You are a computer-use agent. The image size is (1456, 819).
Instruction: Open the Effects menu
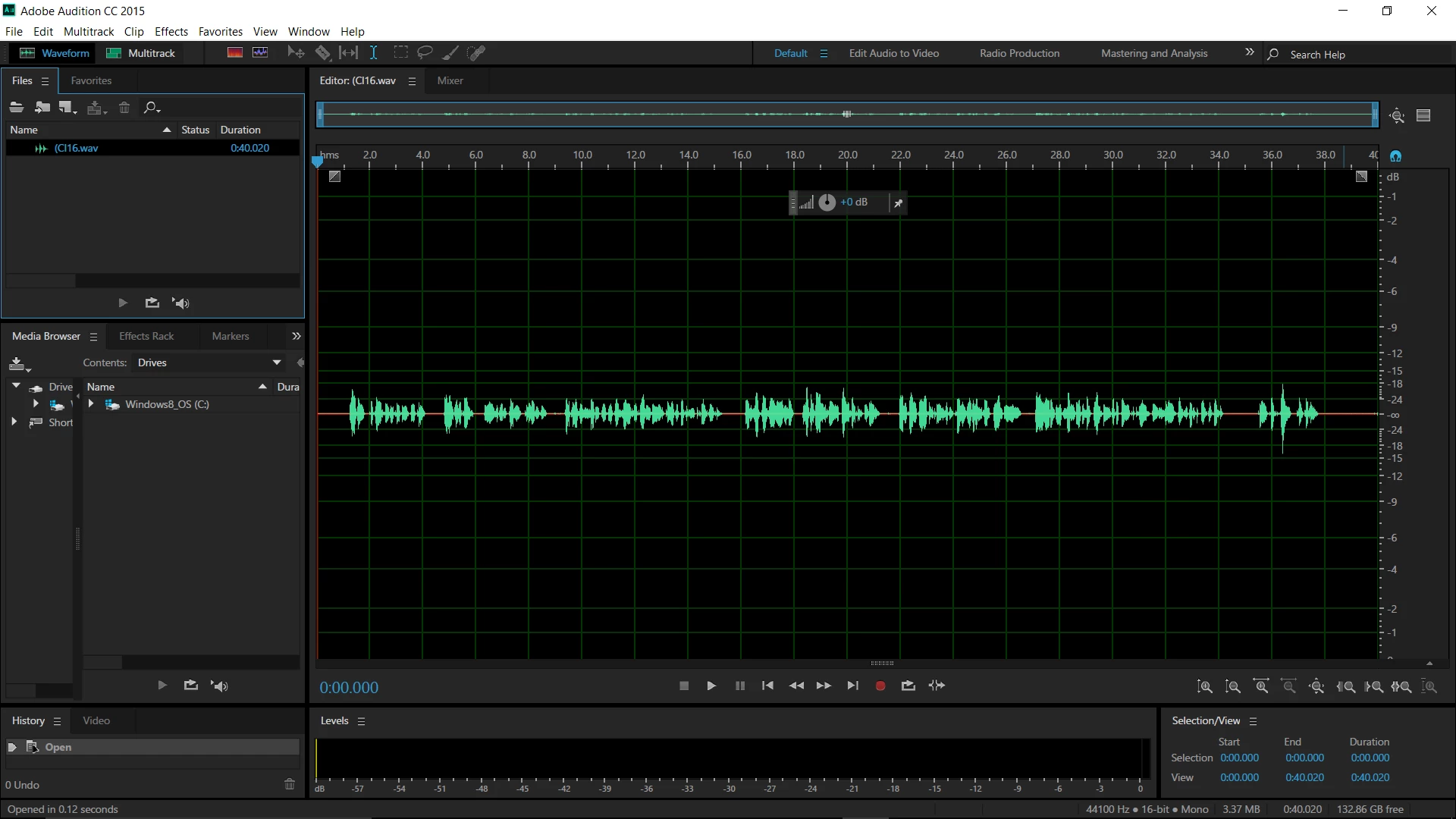tap(171, 32)
